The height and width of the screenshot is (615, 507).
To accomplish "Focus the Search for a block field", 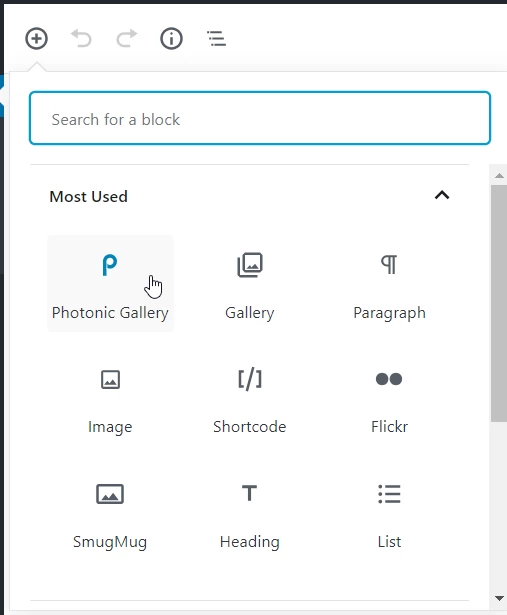I will 260,118.
